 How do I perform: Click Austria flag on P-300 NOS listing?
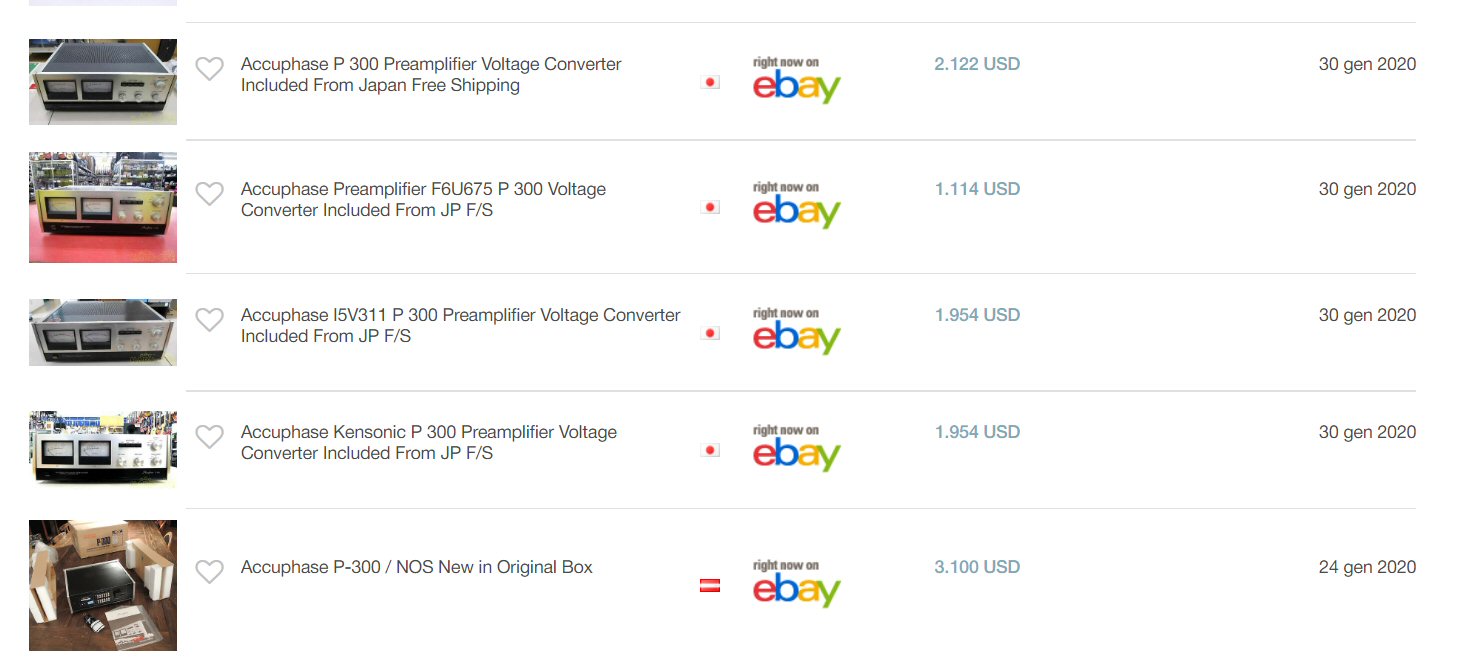[x=710, y=585]
